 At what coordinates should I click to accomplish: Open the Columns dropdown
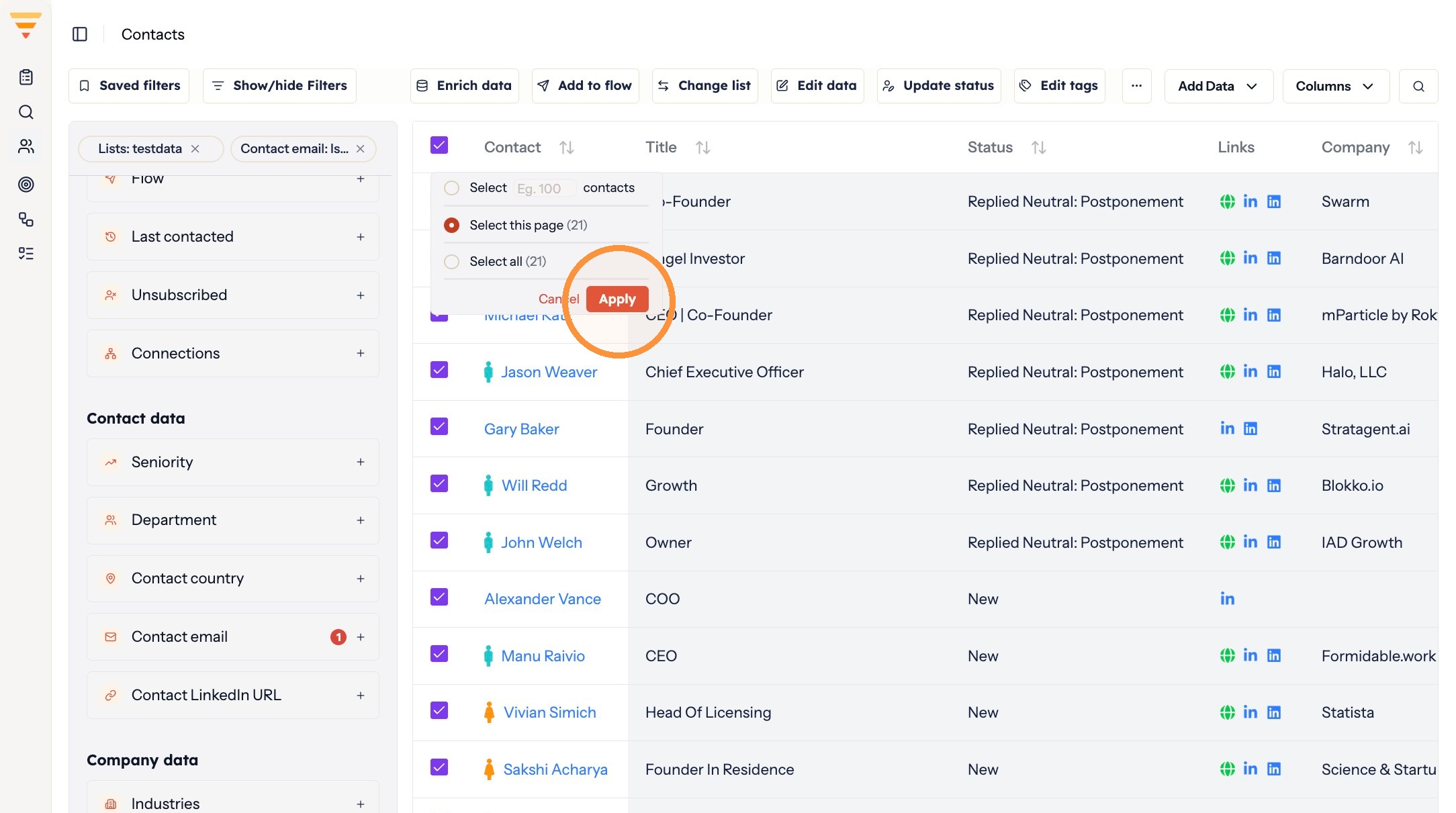click(1335, 86)
